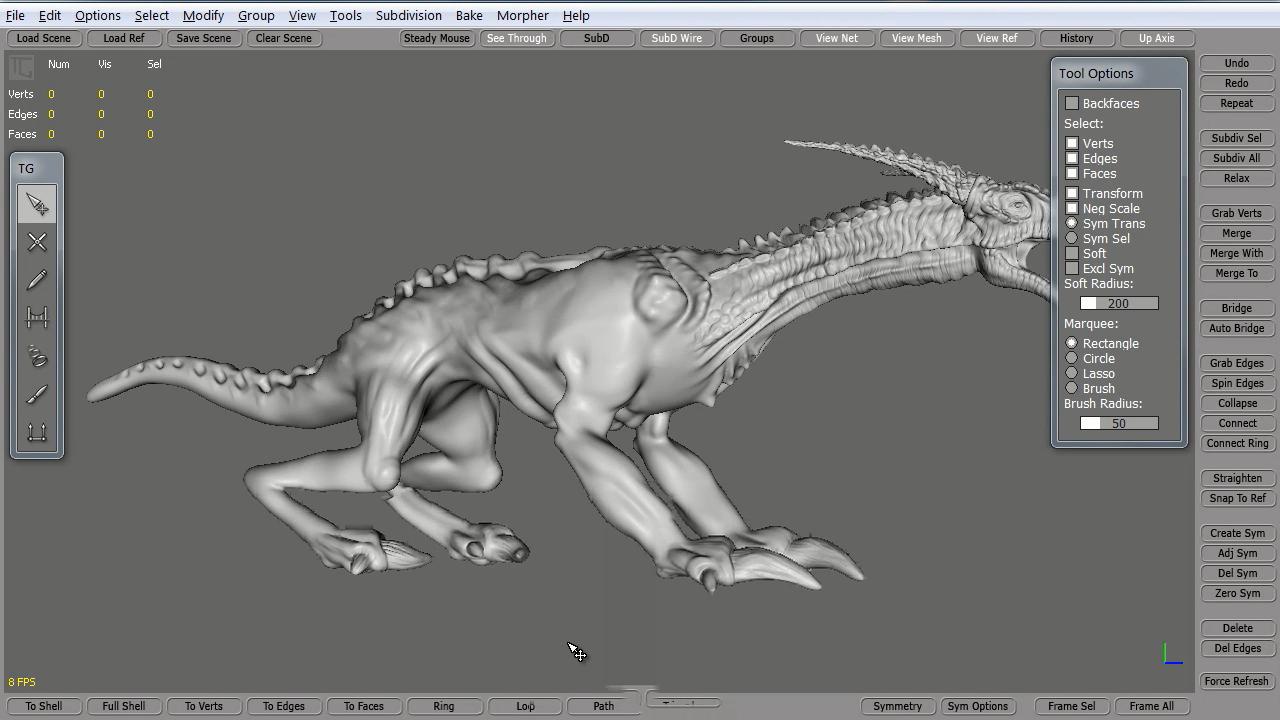Click the Soft Radius slider
Viewport: 1280px width, 720px height.
(x=1118, y=303)
